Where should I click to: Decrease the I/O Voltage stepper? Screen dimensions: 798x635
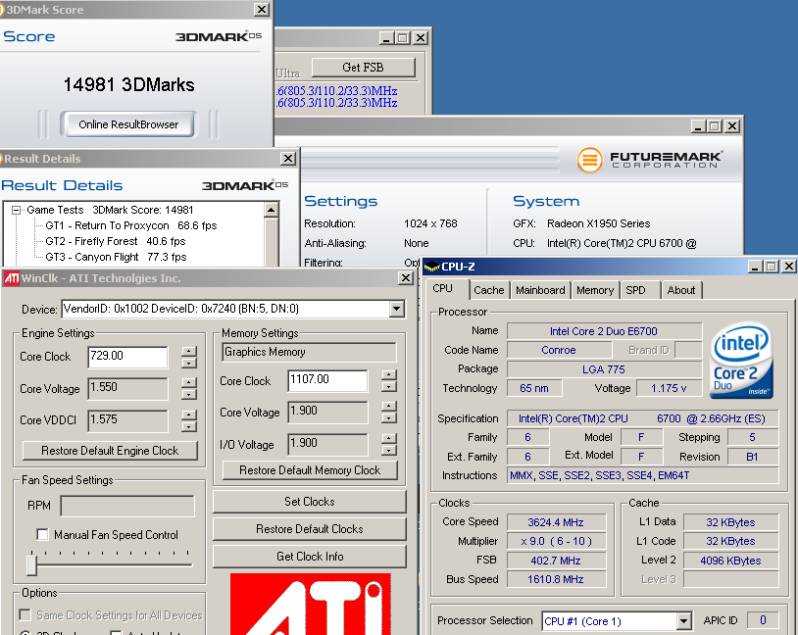pyautogui.click(x=389, y=450)
